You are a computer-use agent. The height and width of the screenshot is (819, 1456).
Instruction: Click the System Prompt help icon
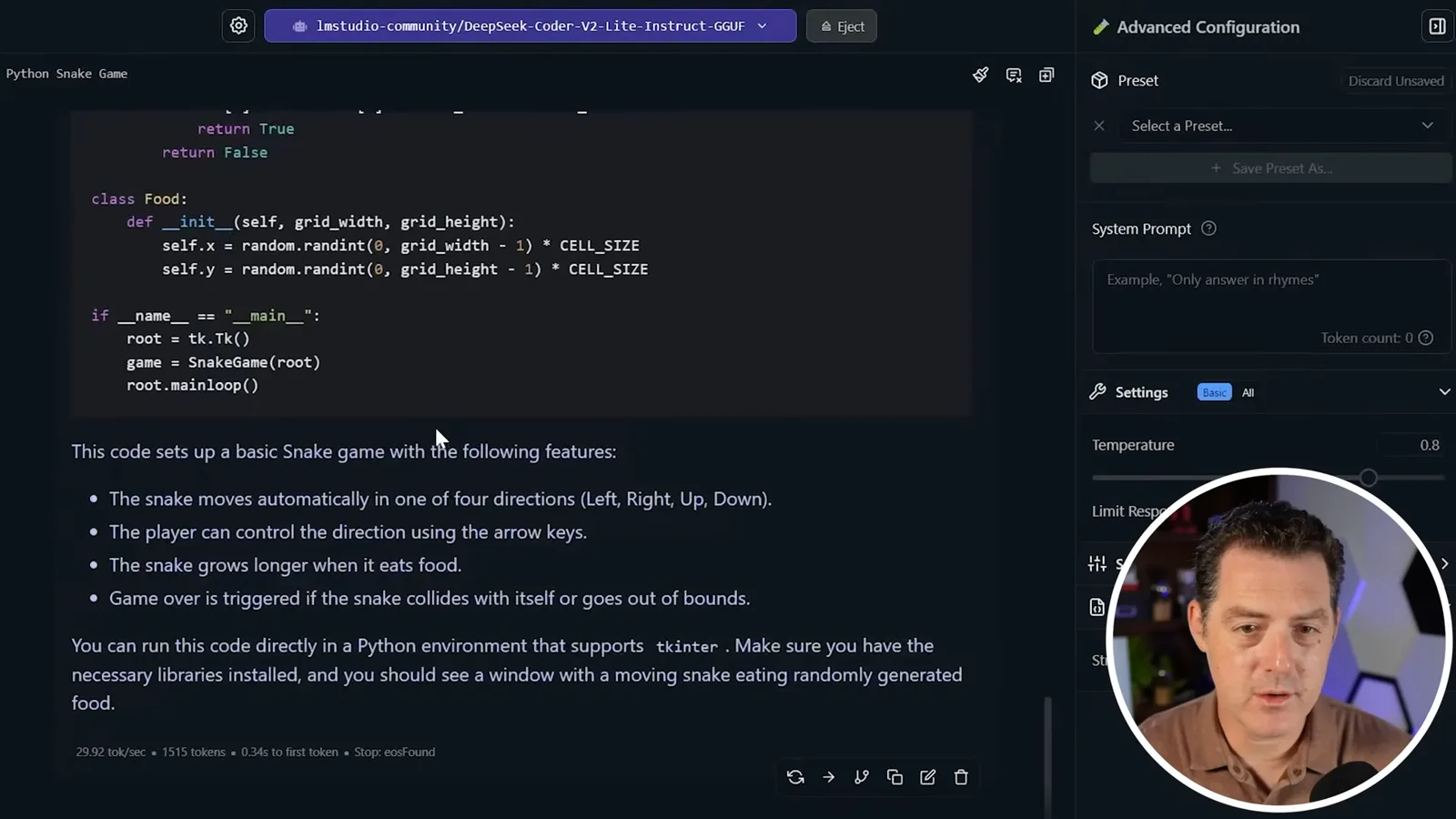tap(1208, 228)
